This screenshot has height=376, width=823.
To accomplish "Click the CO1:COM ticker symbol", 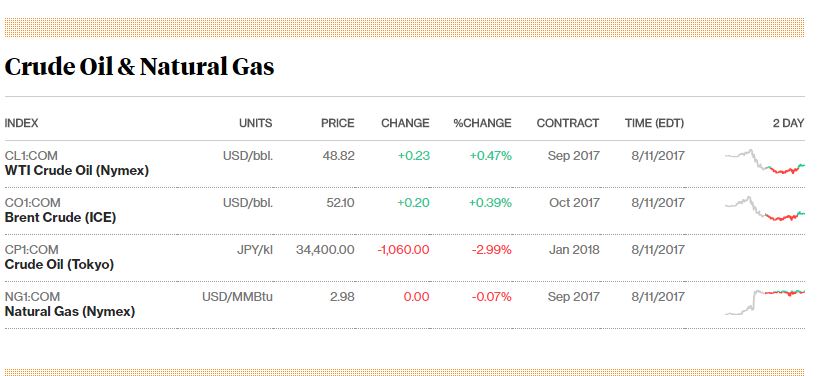I will click(x=33, y=203).
